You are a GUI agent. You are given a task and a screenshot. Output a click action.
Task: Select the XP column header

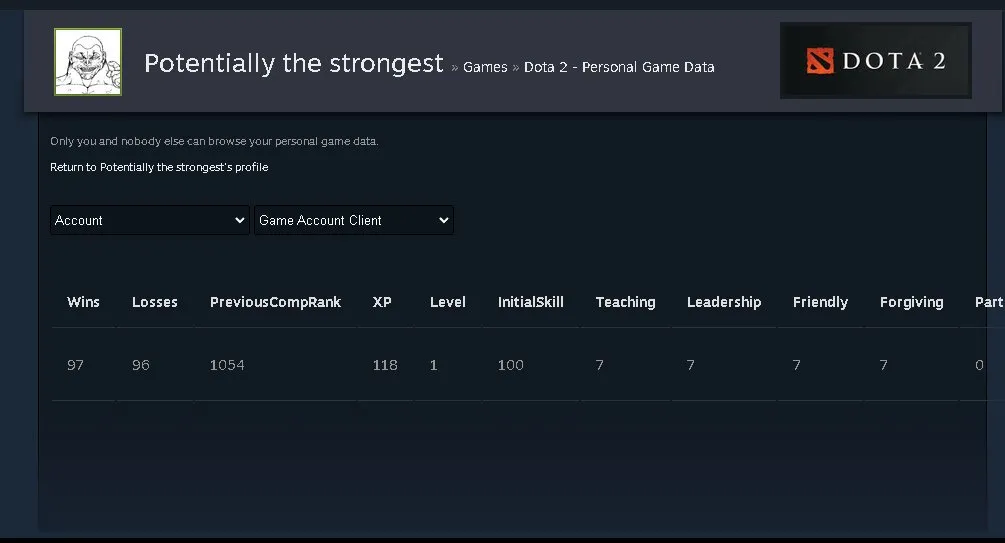[382, 302]
